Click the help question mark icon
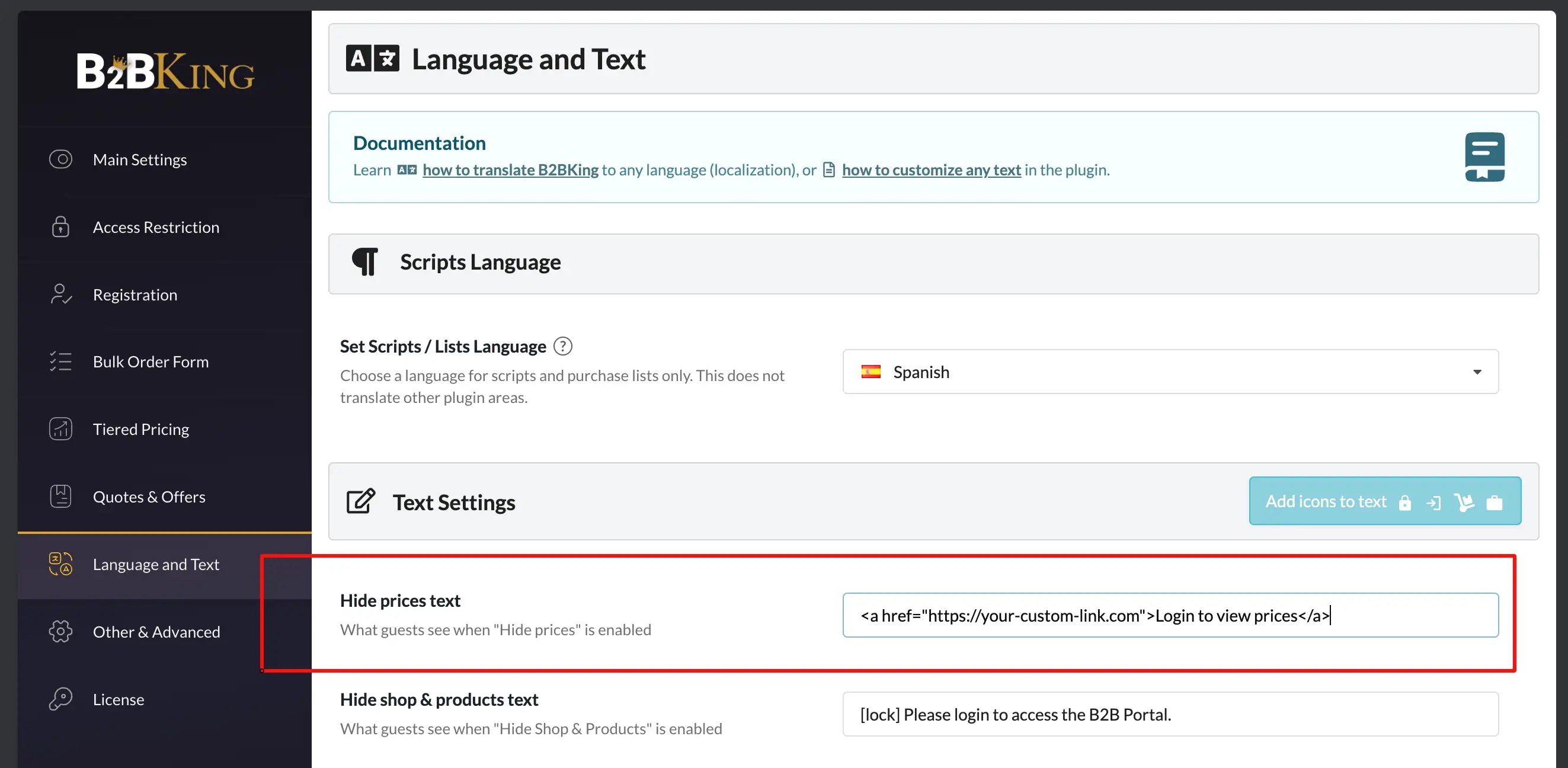The width and height of the screenshot is (1568, 768). (562, 346)
